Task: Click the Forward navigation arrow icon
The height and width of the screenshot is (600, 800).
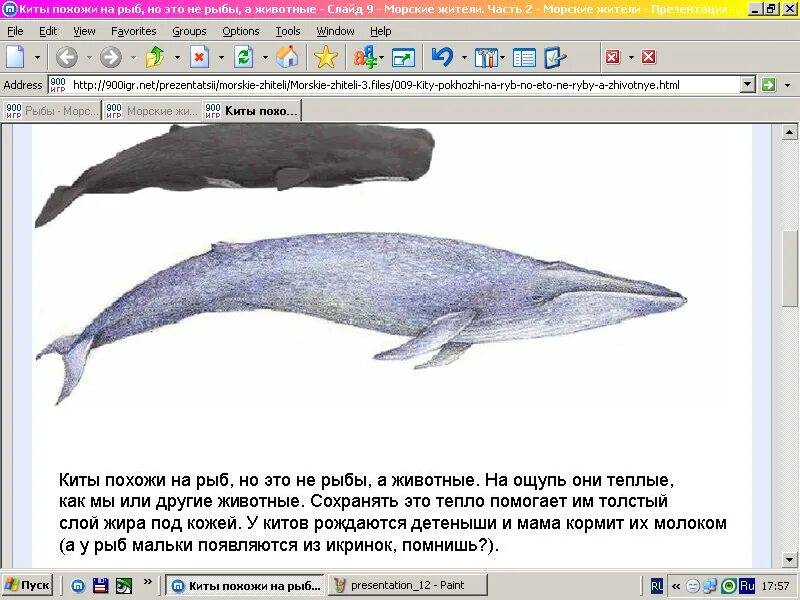Action: point(110,55)
